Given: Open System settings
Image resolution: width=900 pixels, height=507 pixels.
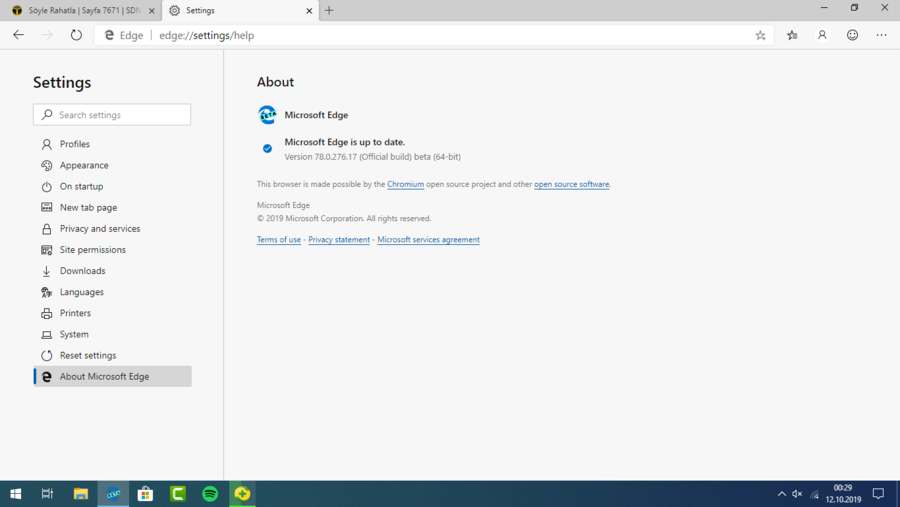Looking at the screenshot, I should point(112,334).
